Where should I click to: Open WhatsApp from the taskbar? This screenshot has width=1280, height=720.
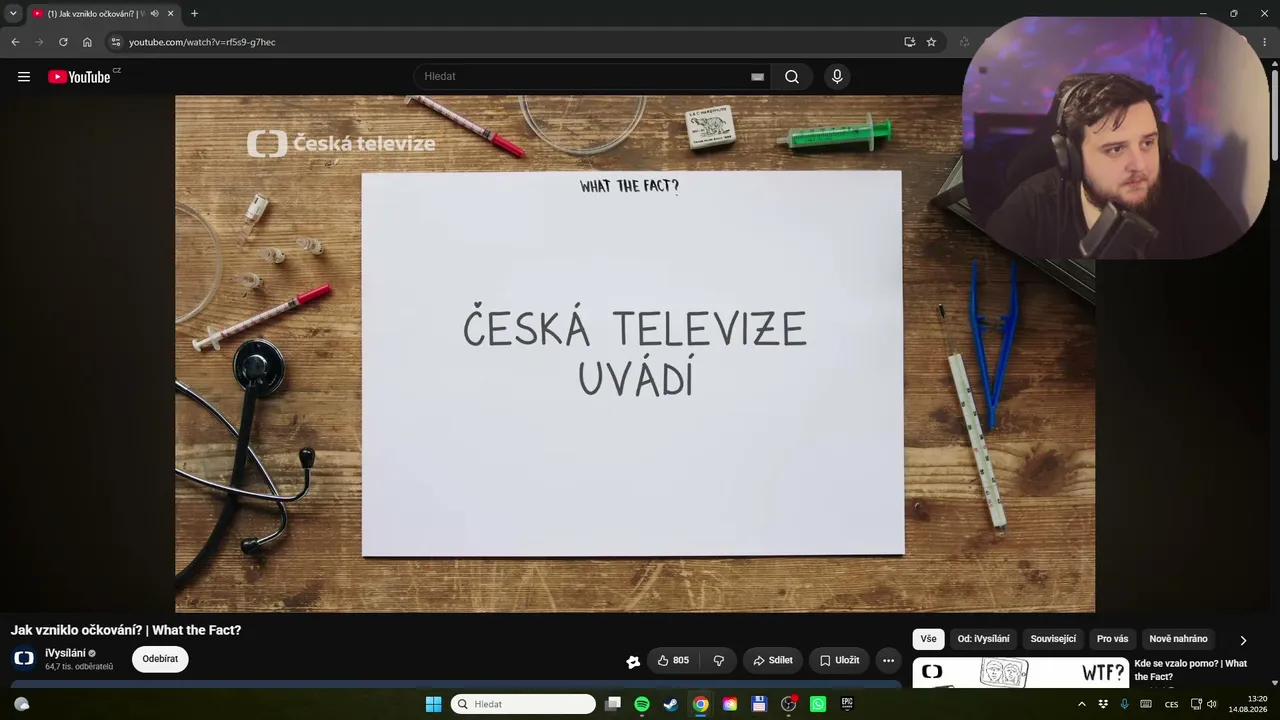[818, 704]
